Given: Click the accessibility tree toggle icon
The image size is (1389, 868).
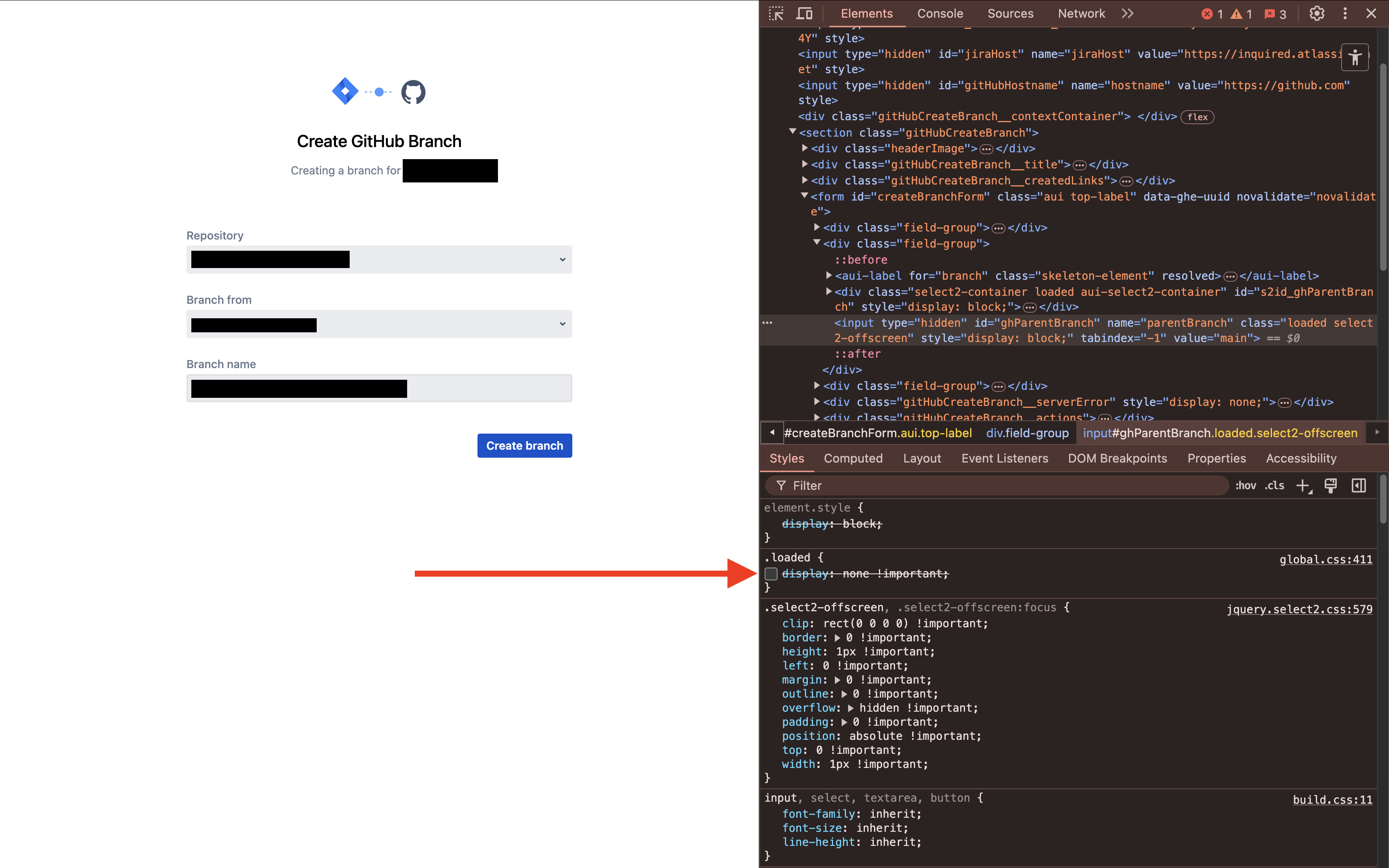Looking at the screenshot, I should tap(1354, 57).
